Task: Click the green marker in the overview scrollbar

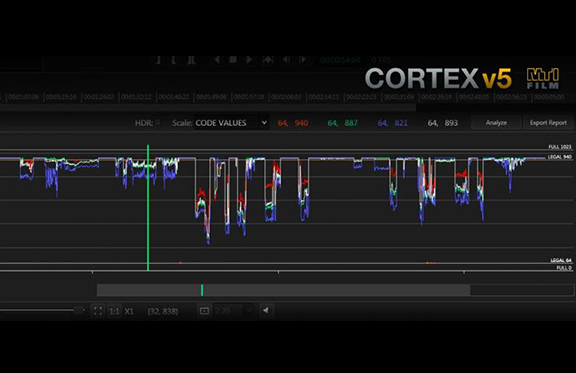Action: point(202,290)
